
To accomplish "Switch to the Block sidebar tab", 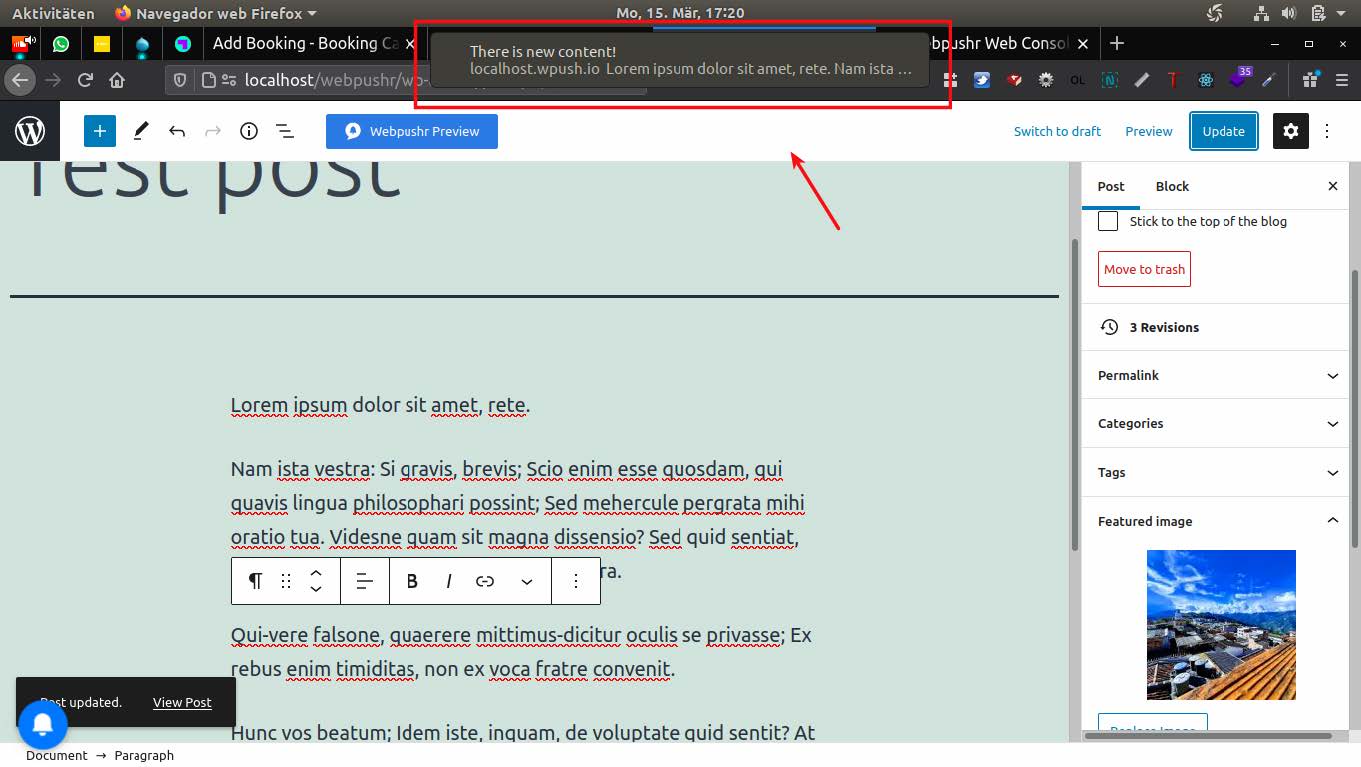I will click(1172, 186).
